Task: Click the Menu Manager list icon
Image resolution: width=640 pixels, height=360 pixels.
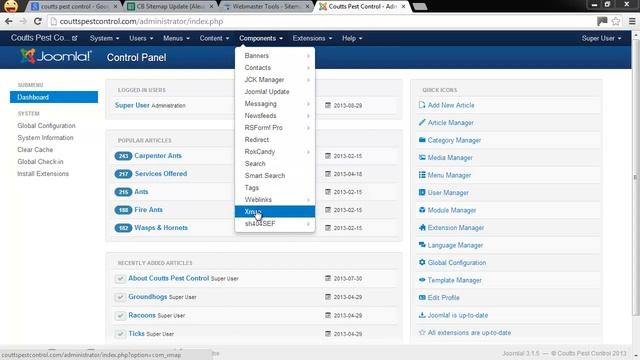Action: (422, 175)
